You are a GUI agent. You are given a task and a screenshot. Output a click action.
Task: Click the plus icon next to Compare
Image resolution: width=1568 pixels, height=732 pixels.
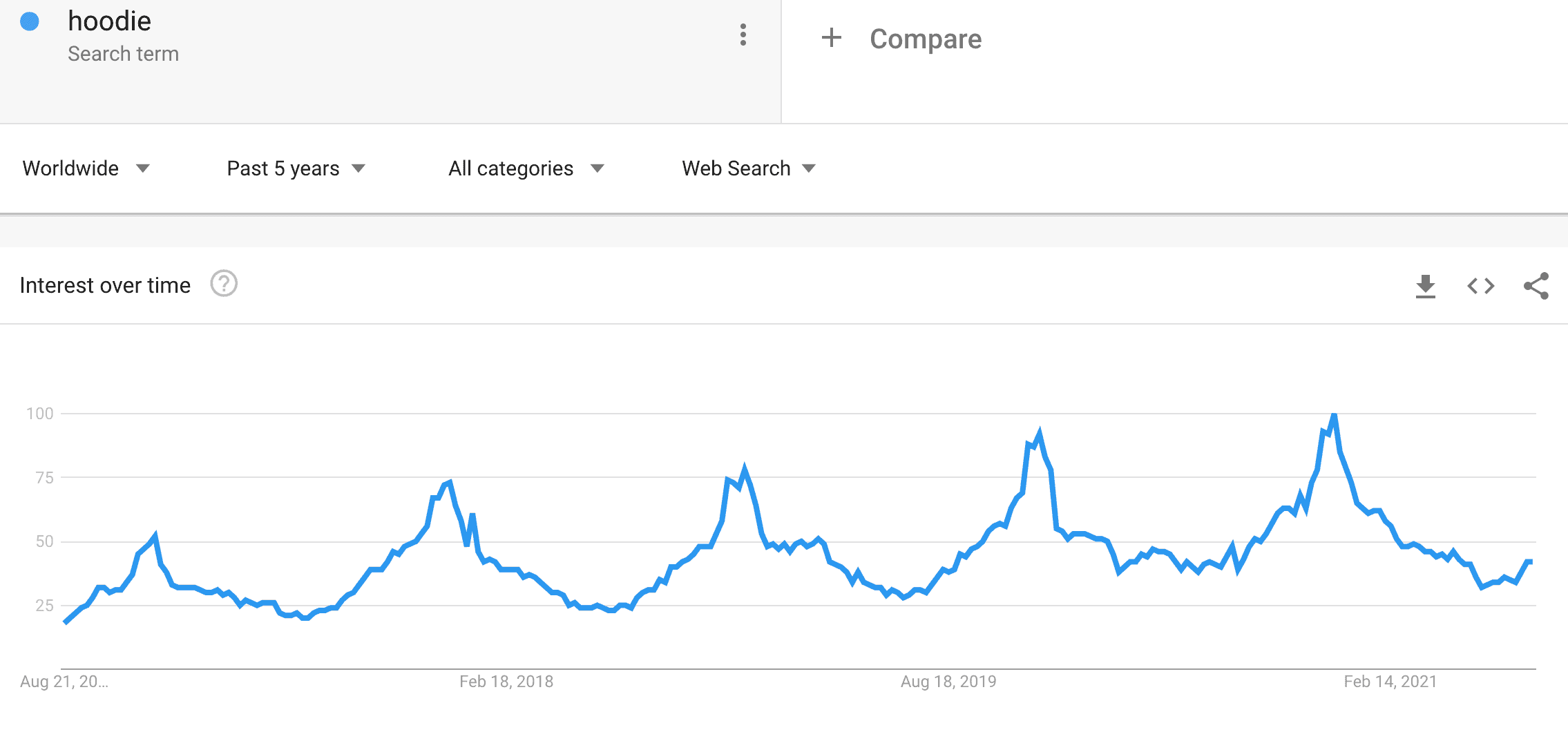click(x=832, y=39)
